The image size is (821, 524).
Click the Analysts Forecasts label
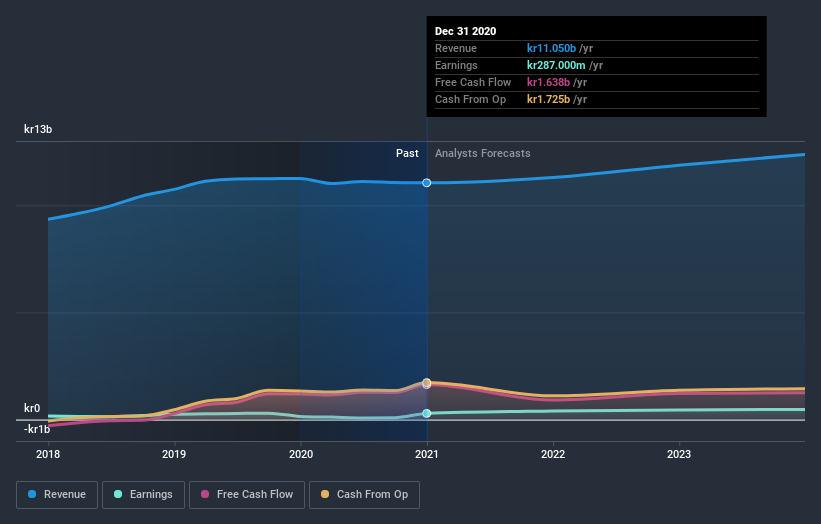coord(482,153)
